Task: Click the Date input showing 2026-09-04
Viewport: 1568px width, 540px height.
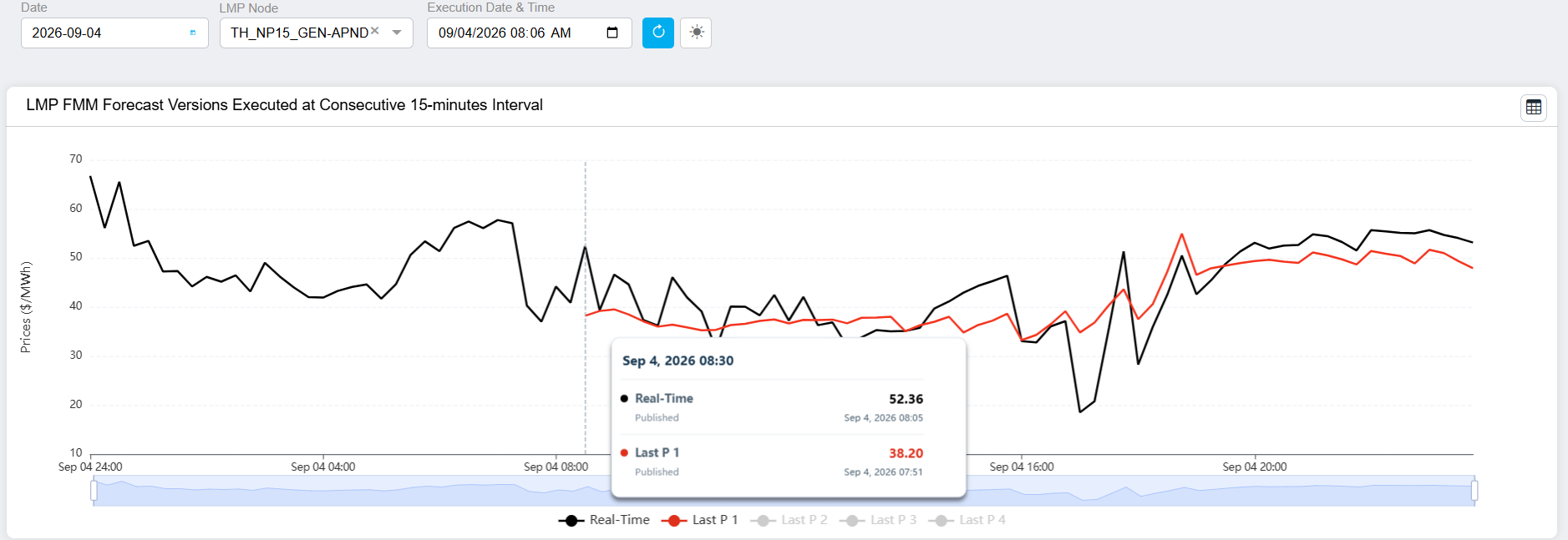Action: coord(114,33)
